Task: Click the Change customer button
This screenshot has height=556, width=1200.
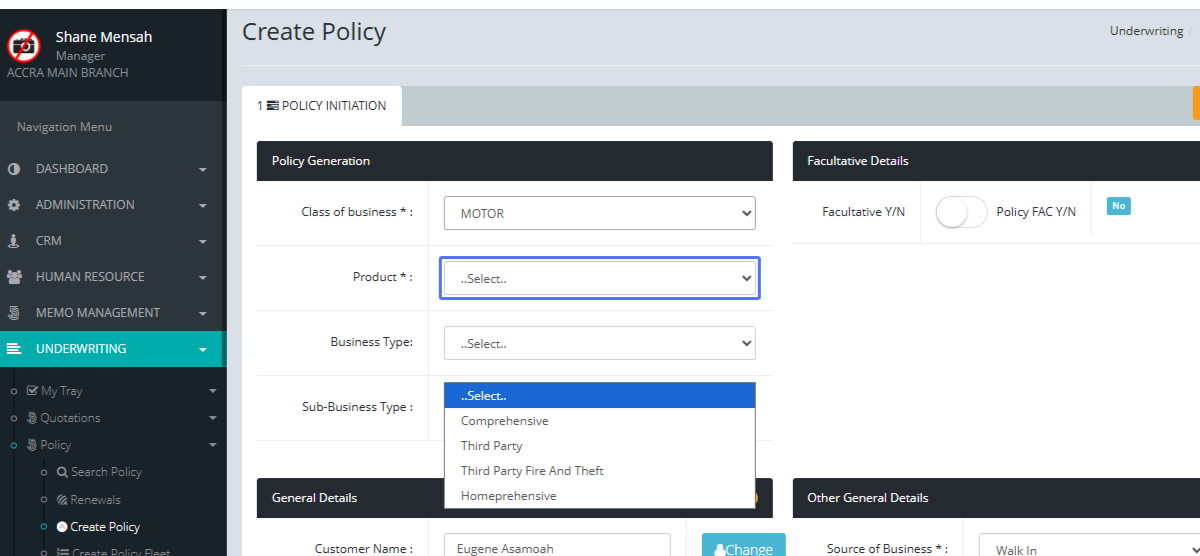Action: [x=743, y=548]
